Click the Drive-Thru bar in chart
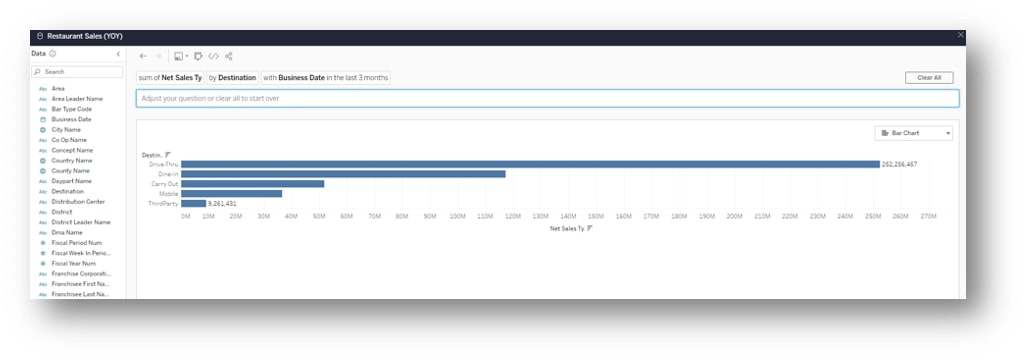This screenshot has height=360, width=1028. click(x=530, y=164)
